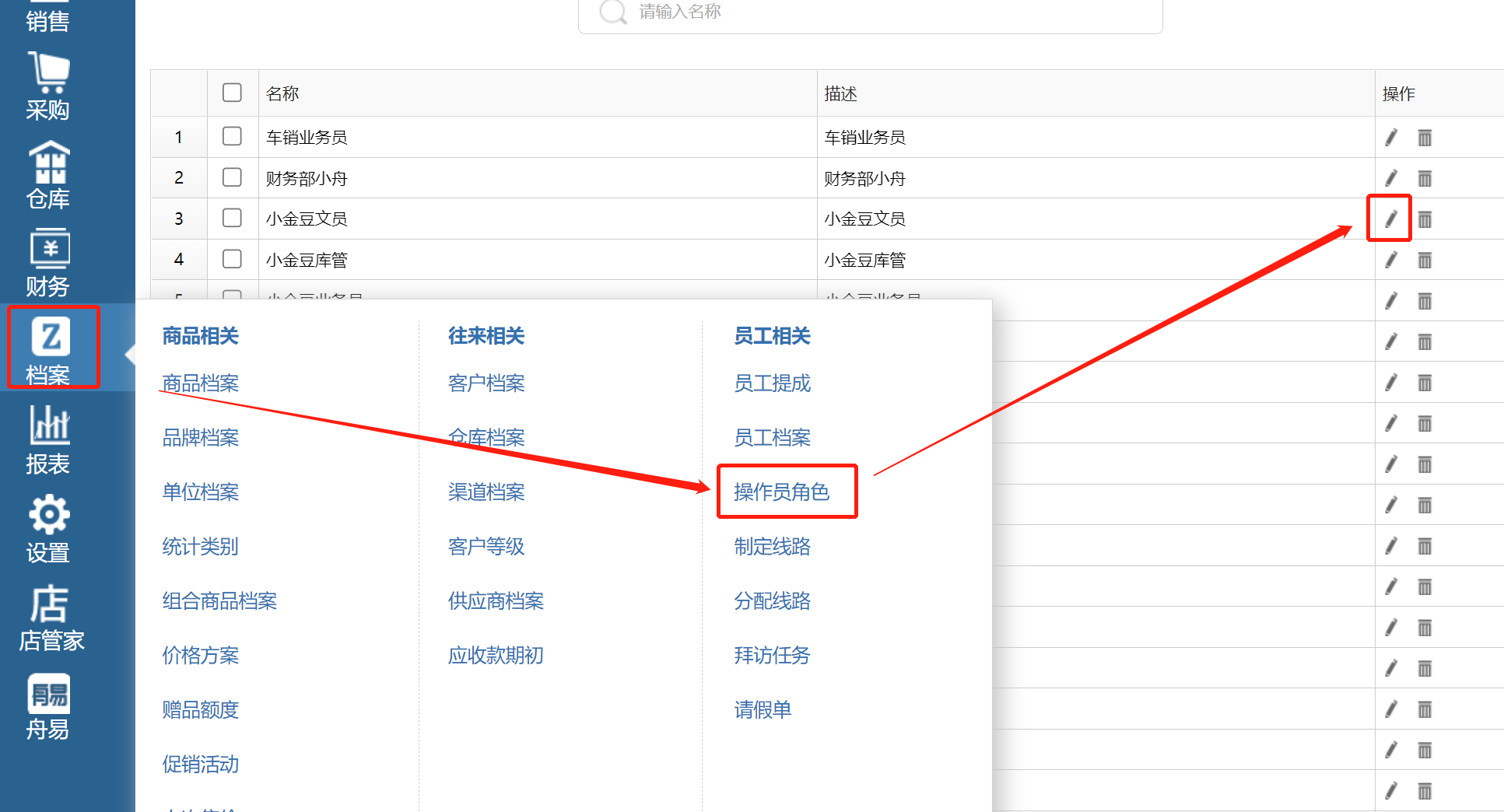Edit the 小金豆文员 role with pencil icon
1504x812 pixels.
pos(1390,219)
